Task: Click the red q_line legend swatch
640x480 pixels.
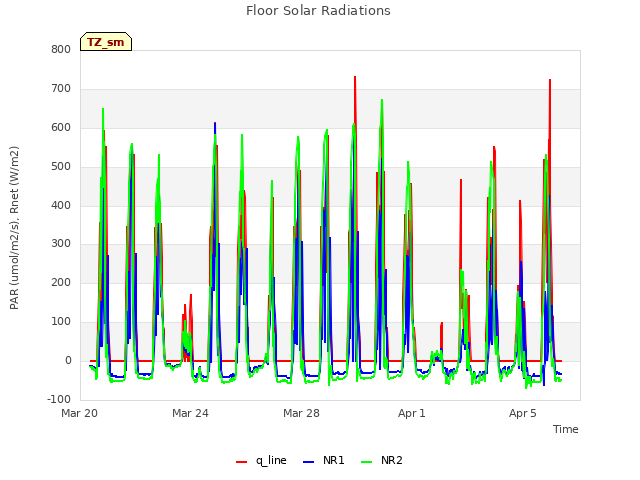Action: pos(242,462)
